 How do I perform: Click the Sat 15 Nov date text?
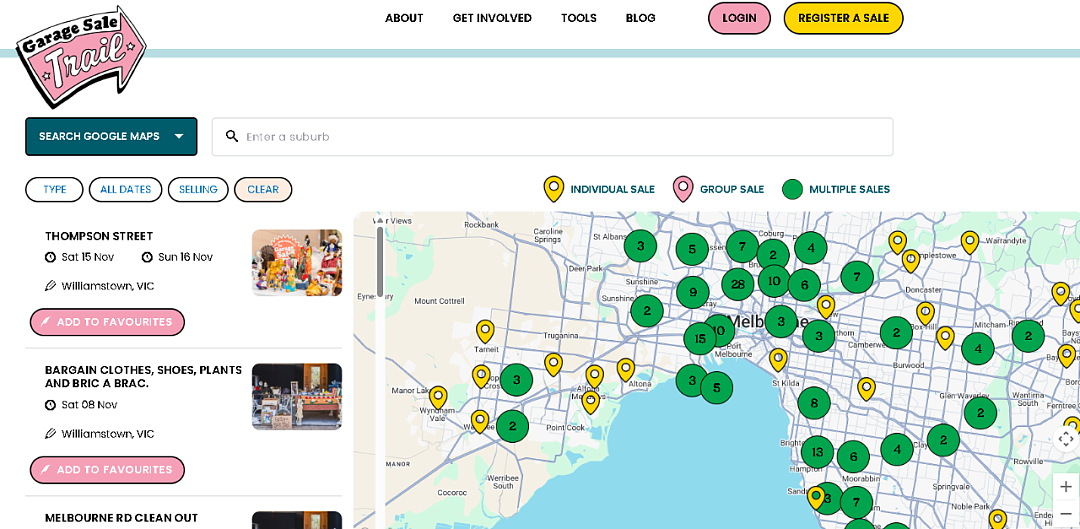pyautogui.click(x=87, y=257)
